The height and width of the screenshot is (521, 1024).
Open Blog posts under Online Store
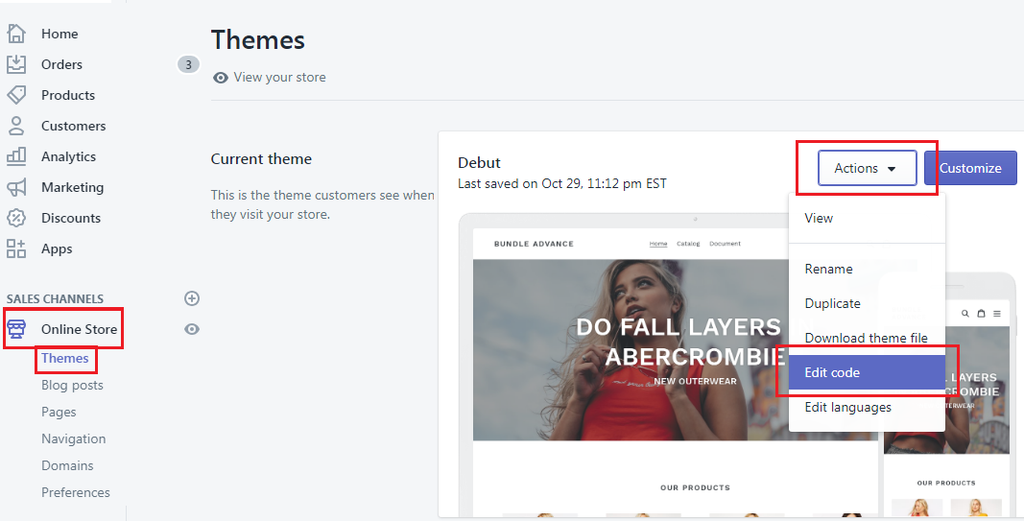72,385
